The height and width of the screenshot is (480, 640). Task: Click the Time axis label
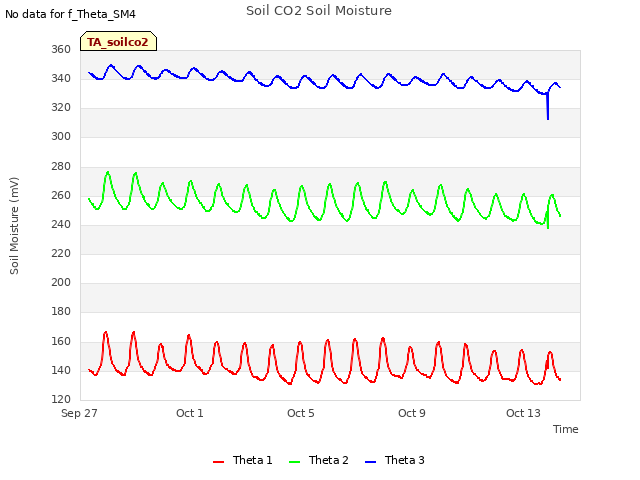pos(565,429)
